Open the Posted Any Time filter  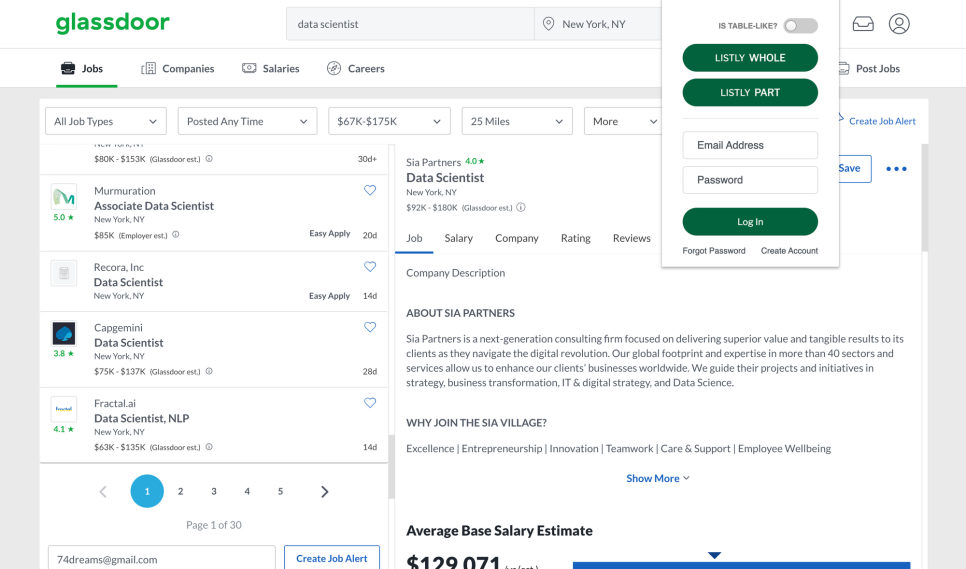(x=247, y=121)
